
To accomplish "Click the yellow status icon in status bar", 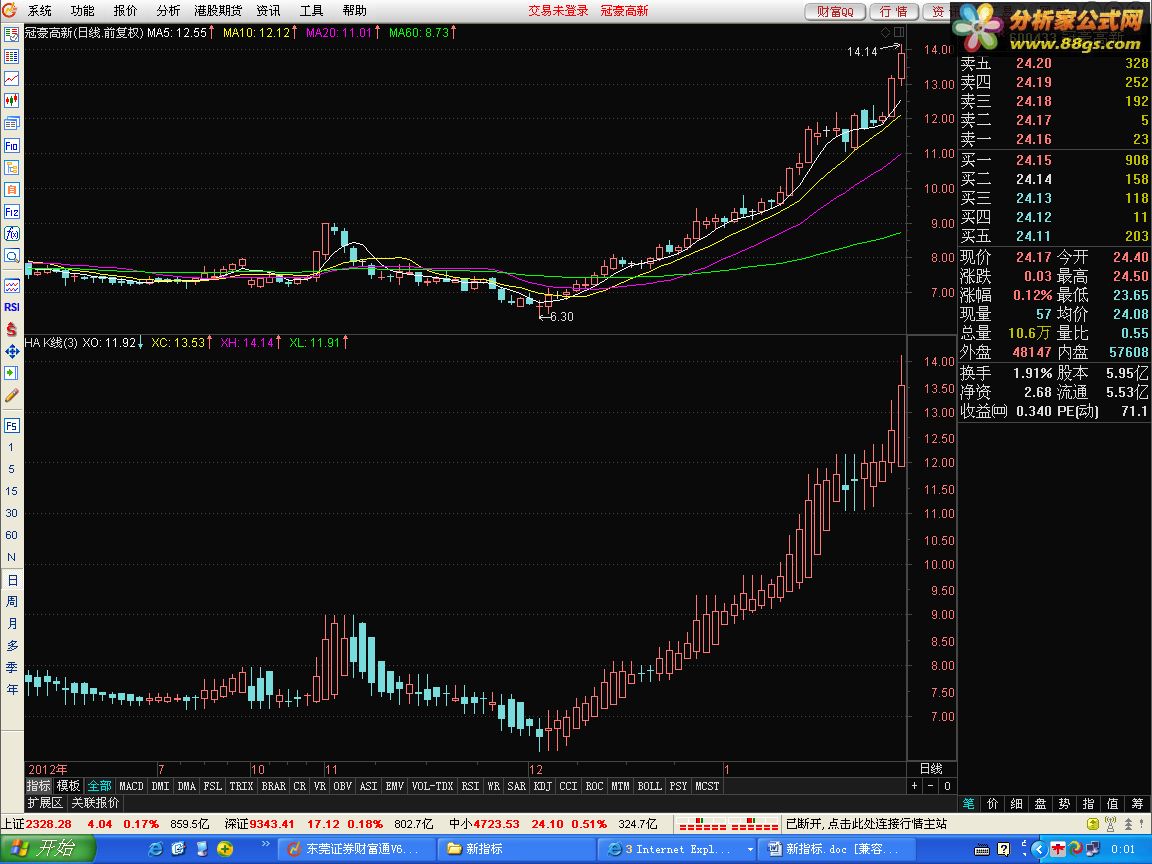I will (1093, 824).
